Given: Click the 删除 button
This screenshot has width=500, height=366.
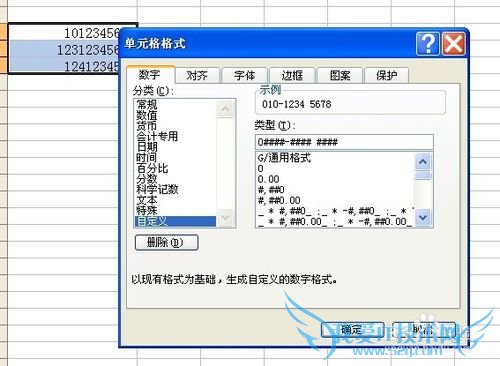Looking at the screenshot, I should [166, 242].
